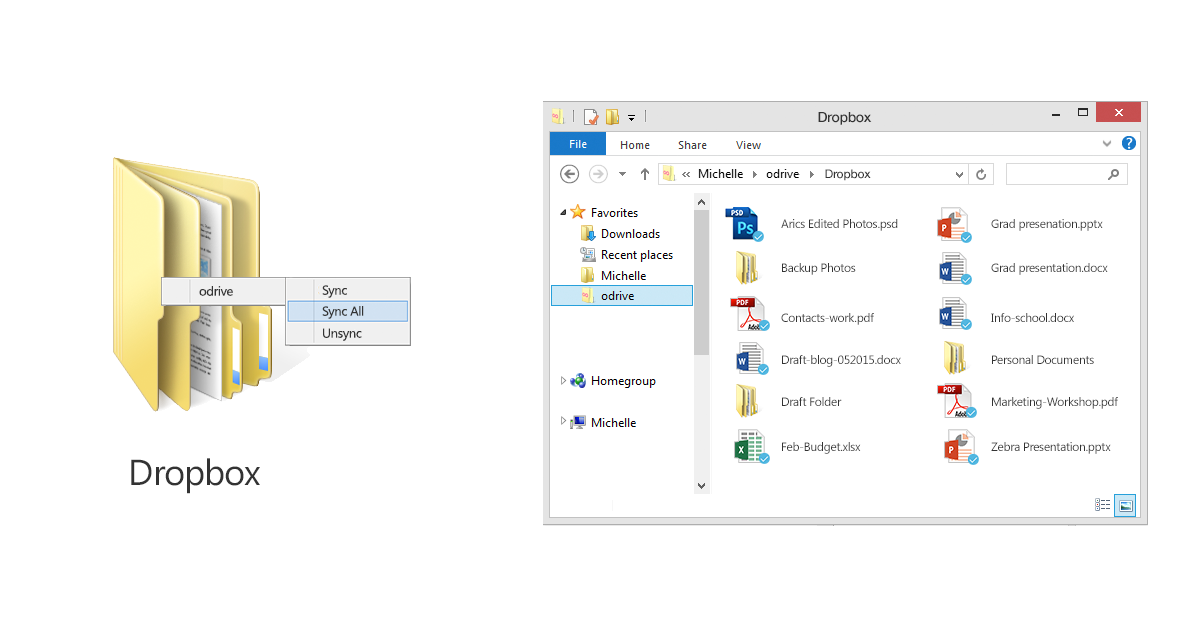
Task: Open Customize Quick Access Toolbar dropdown
Action: pos(631,118)
